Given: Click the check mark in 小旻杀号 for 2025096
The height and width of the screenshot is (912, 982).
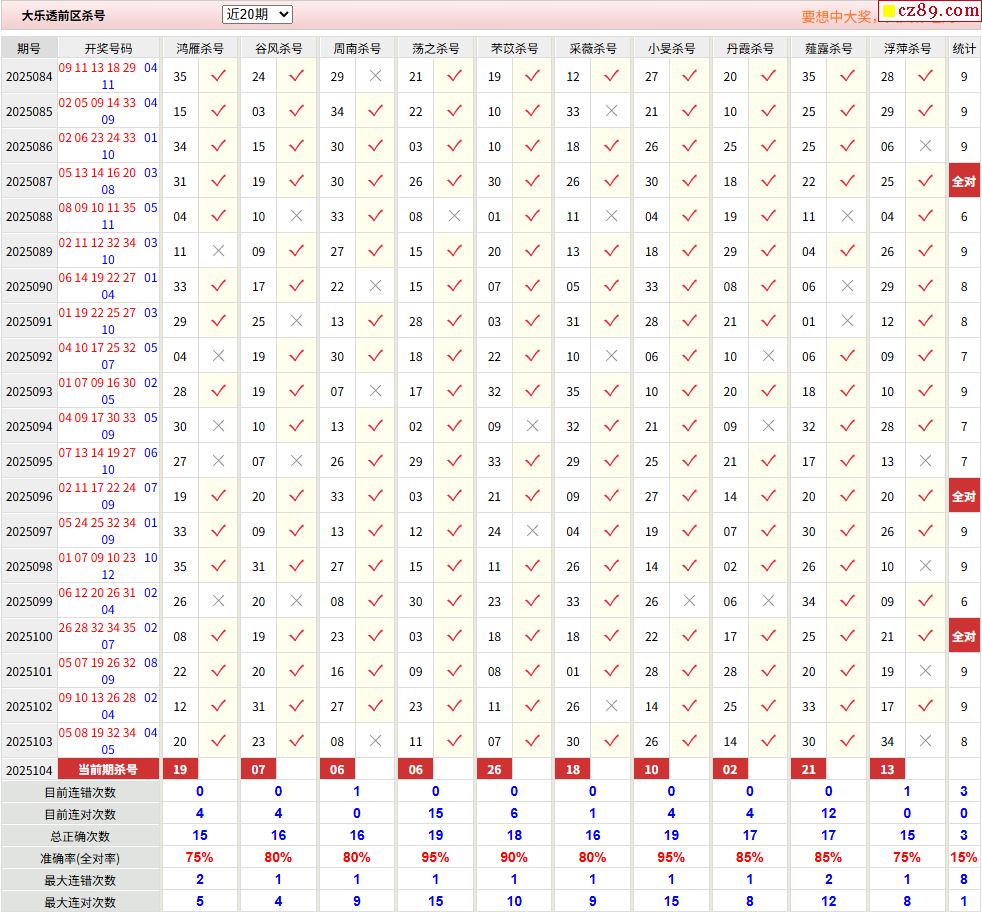Looking at the screenshot, I should coord(690,496).
